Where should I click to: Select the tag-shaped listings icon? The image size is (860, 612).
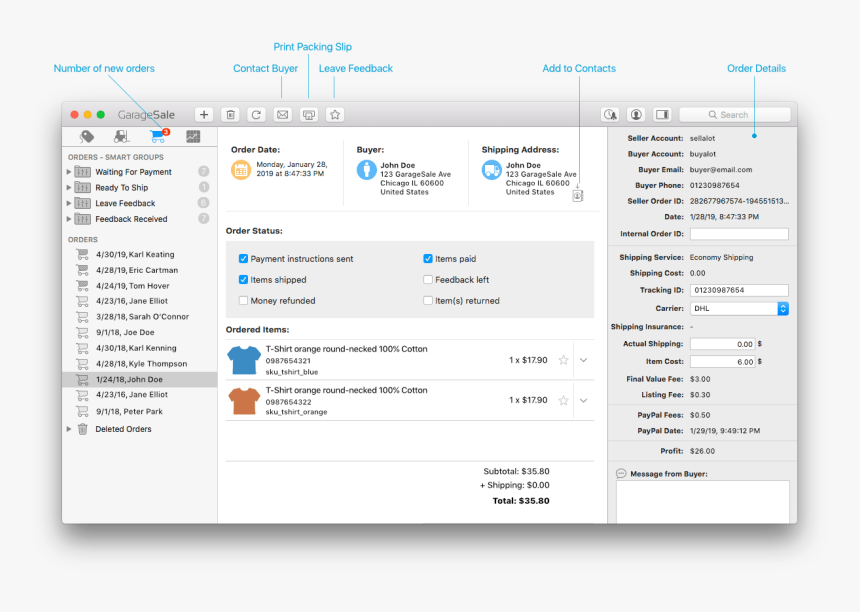[x=88, y=135]
